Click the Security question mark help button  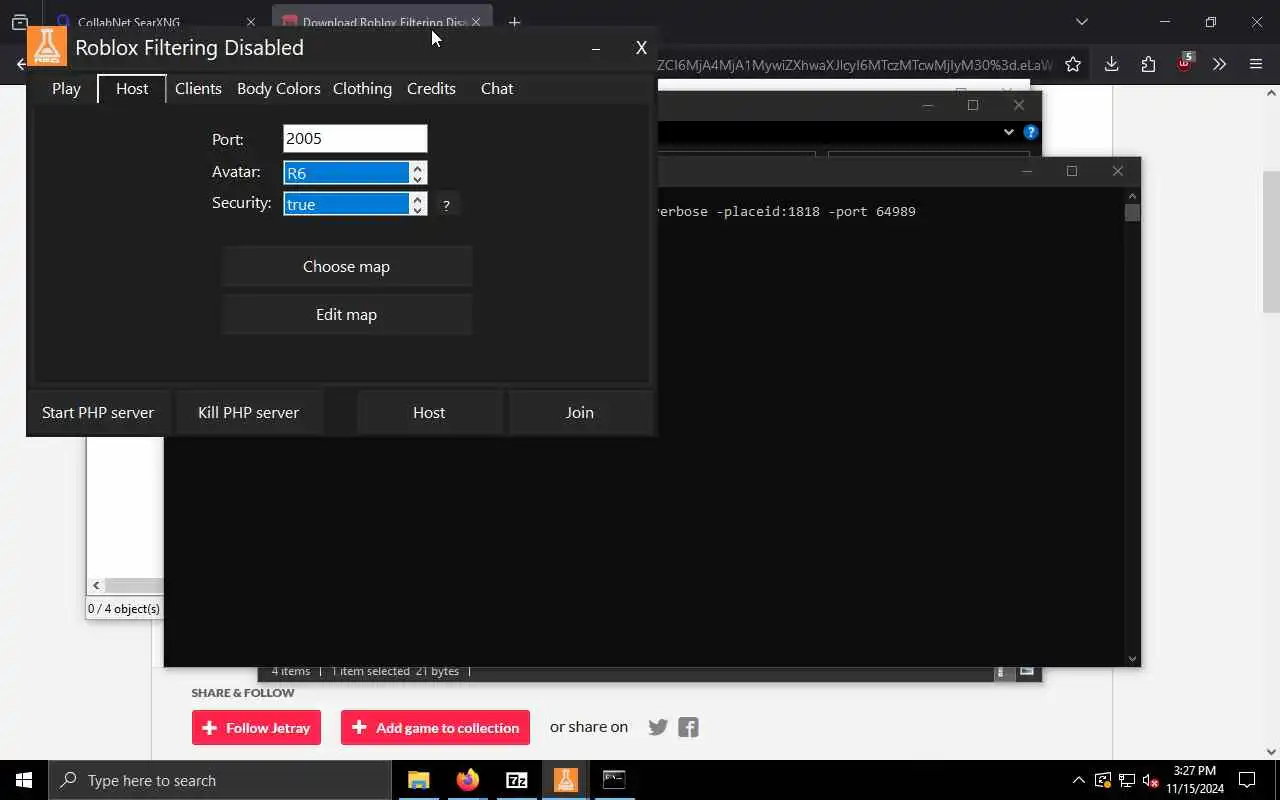point(446,205)
